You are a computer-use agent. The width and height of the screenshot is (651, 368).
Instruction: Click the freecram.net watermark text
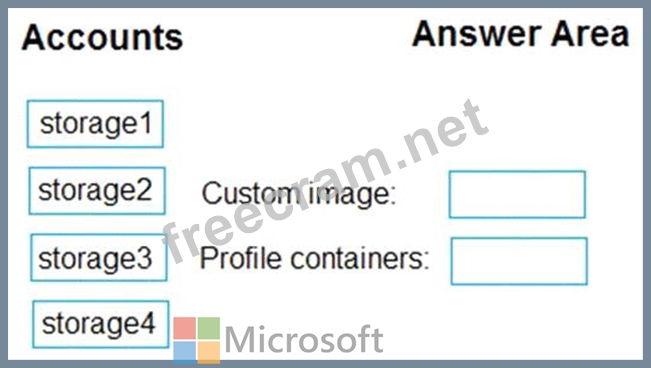(326, 181)
